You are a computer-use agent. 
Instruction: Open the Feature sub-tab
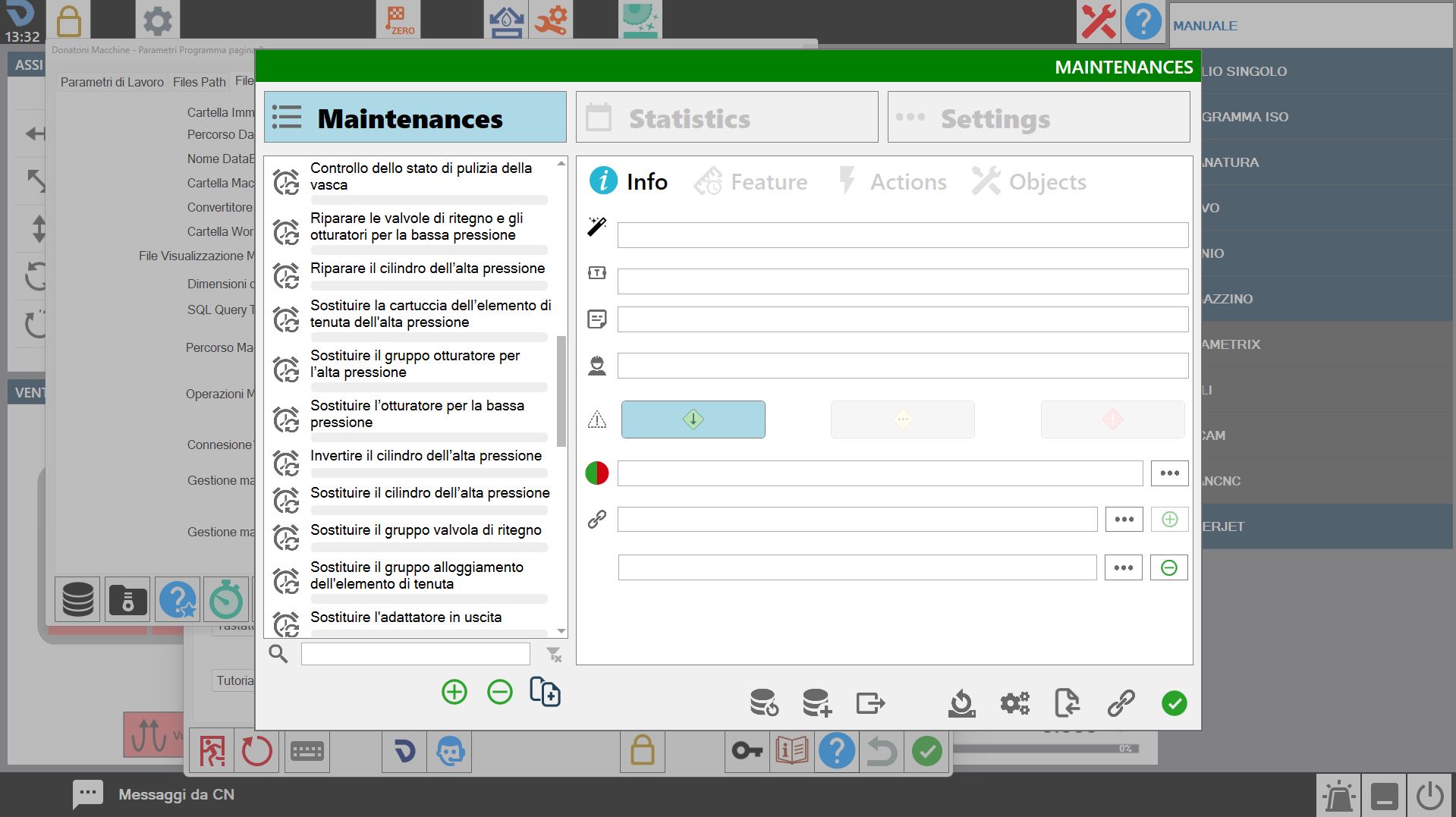(750, 182)
